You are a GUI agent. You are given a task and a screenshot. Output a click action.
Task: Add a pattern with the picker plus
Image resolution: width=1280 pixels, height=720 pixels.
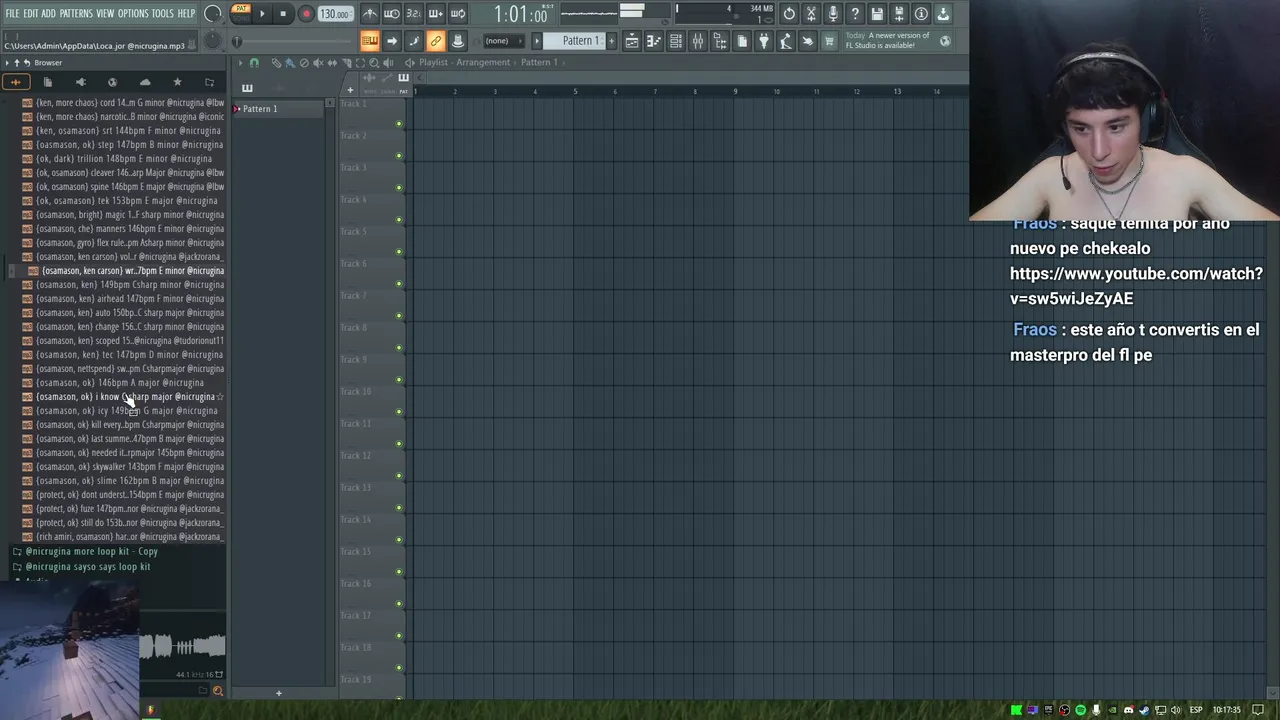pos(279,693)
